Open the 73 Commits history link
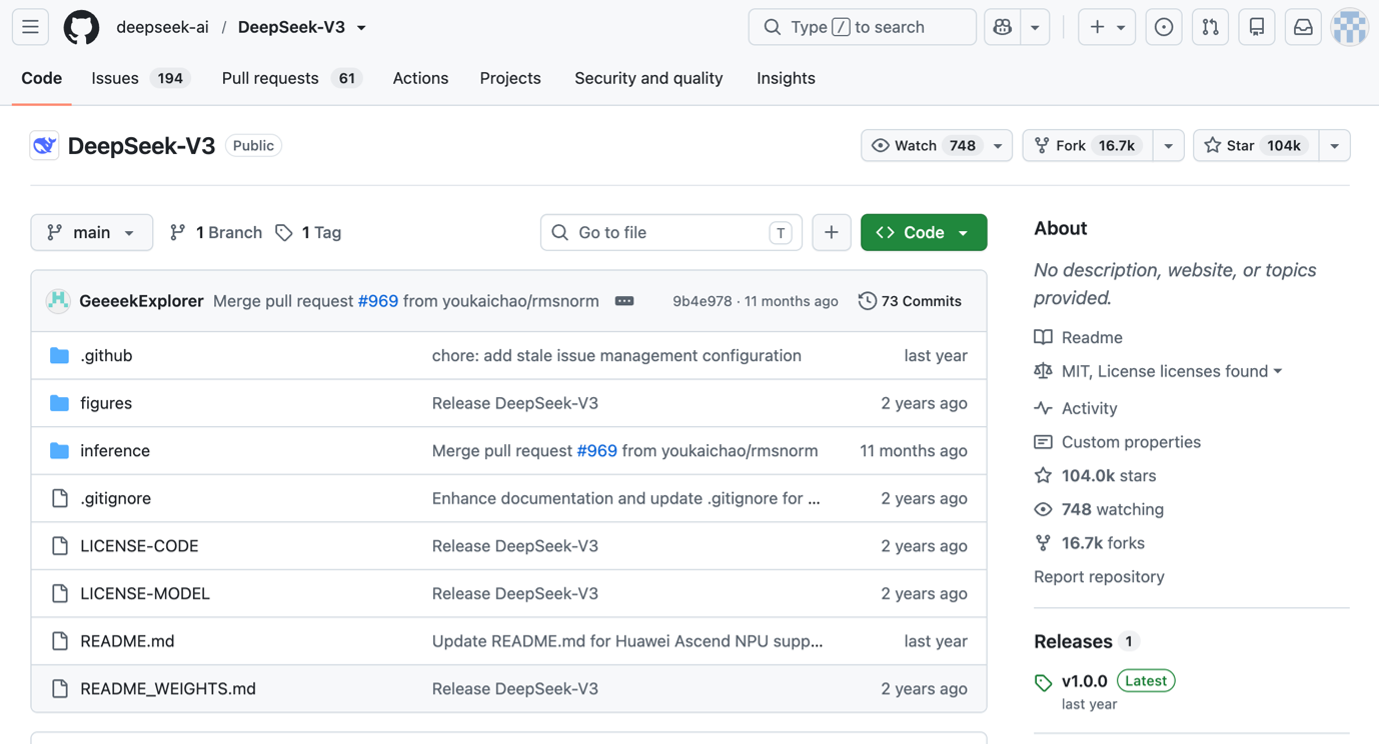1379x744 pixels. 910,301
